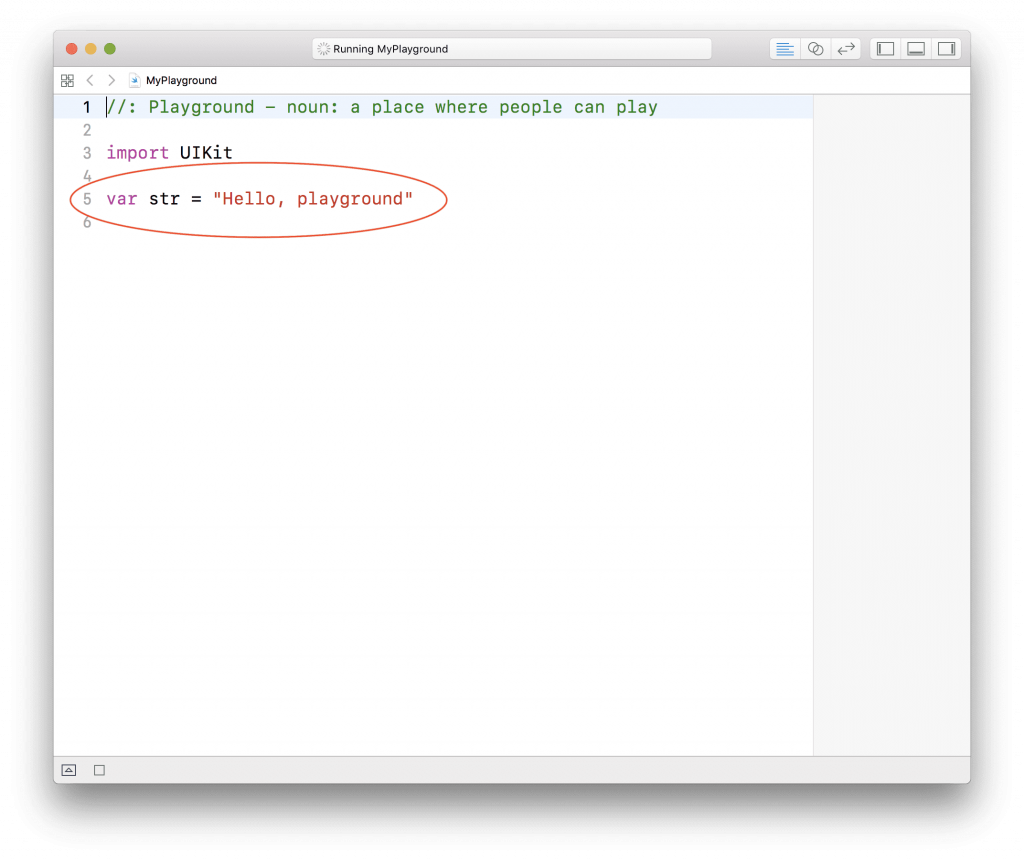Toggle the Utilities inspector panel

click(x=946, y=49)
